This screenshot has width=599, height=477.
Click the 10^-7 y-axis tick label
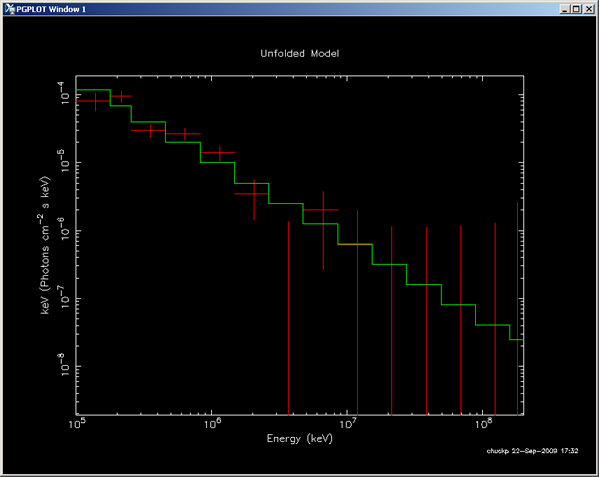point(64,296)
